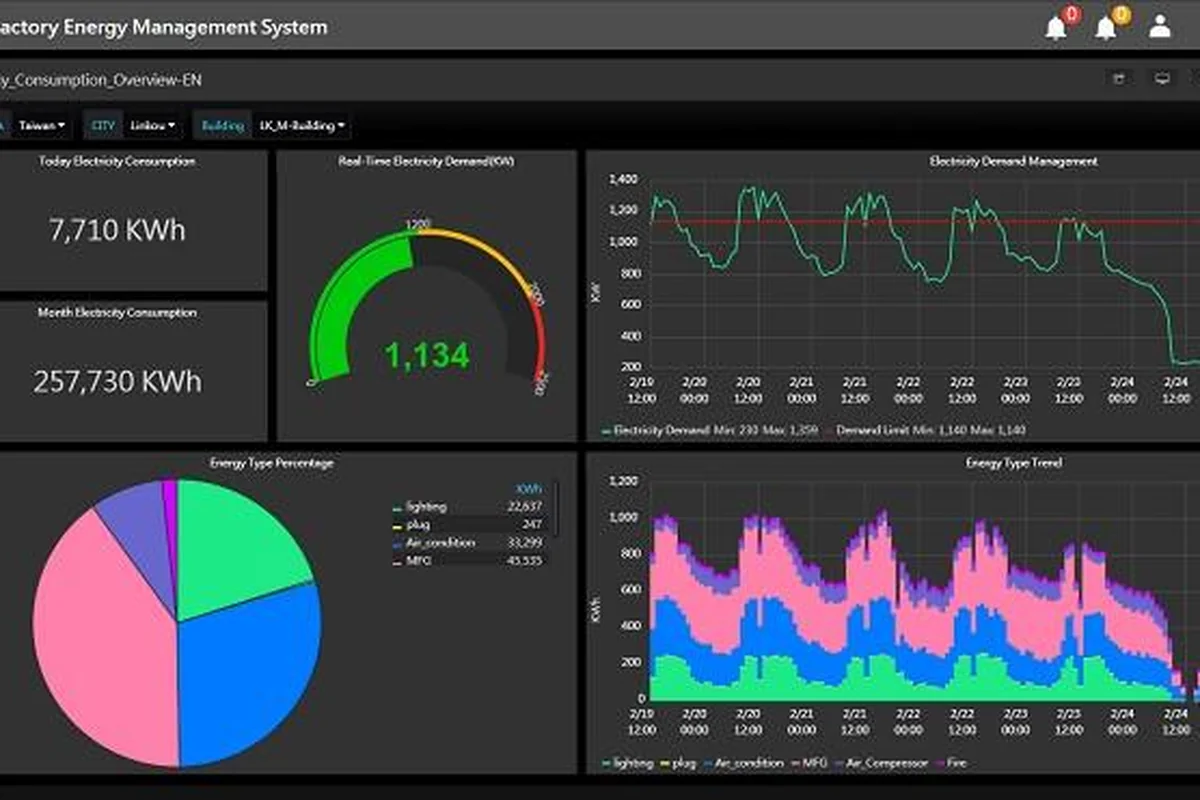Click the Month Electricity Consumption panel title
The width and height of the screenshot is (1200, 800).
[x=117, y=313]
